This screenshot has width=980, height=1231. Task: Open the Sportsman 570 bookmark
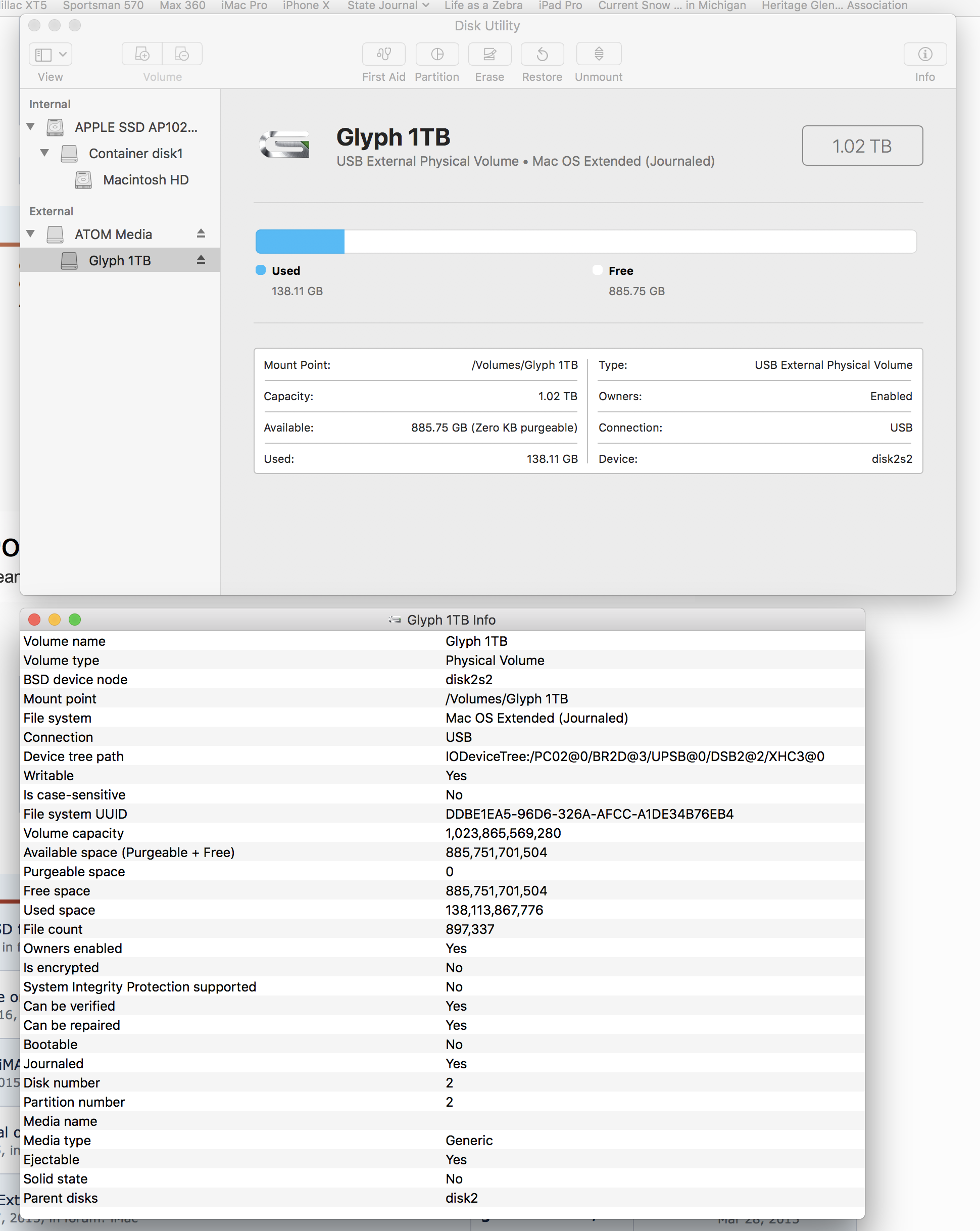pyautogui.click(x=103, y=6)
